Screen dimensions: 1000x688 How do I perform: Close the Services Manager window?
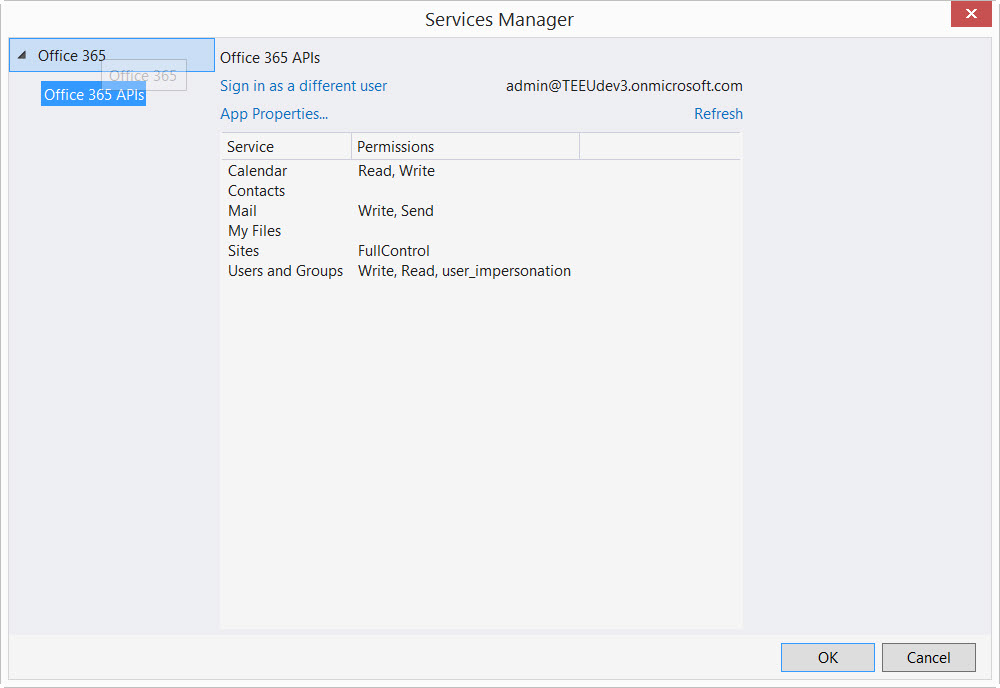[971, 14]
